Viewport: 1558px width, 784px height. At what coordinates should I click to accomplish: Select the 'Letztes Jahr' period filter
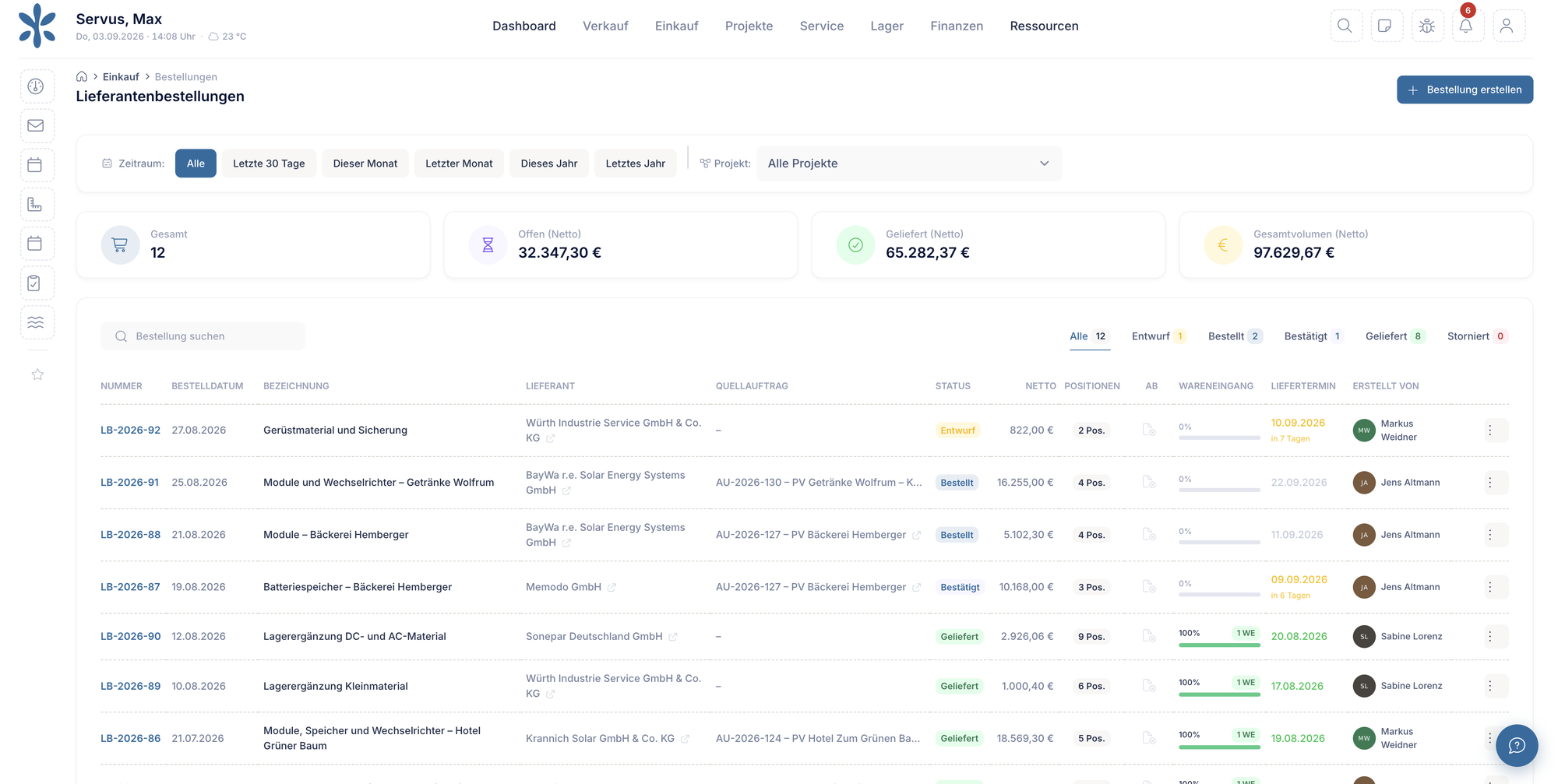click(x=636, y=163)
